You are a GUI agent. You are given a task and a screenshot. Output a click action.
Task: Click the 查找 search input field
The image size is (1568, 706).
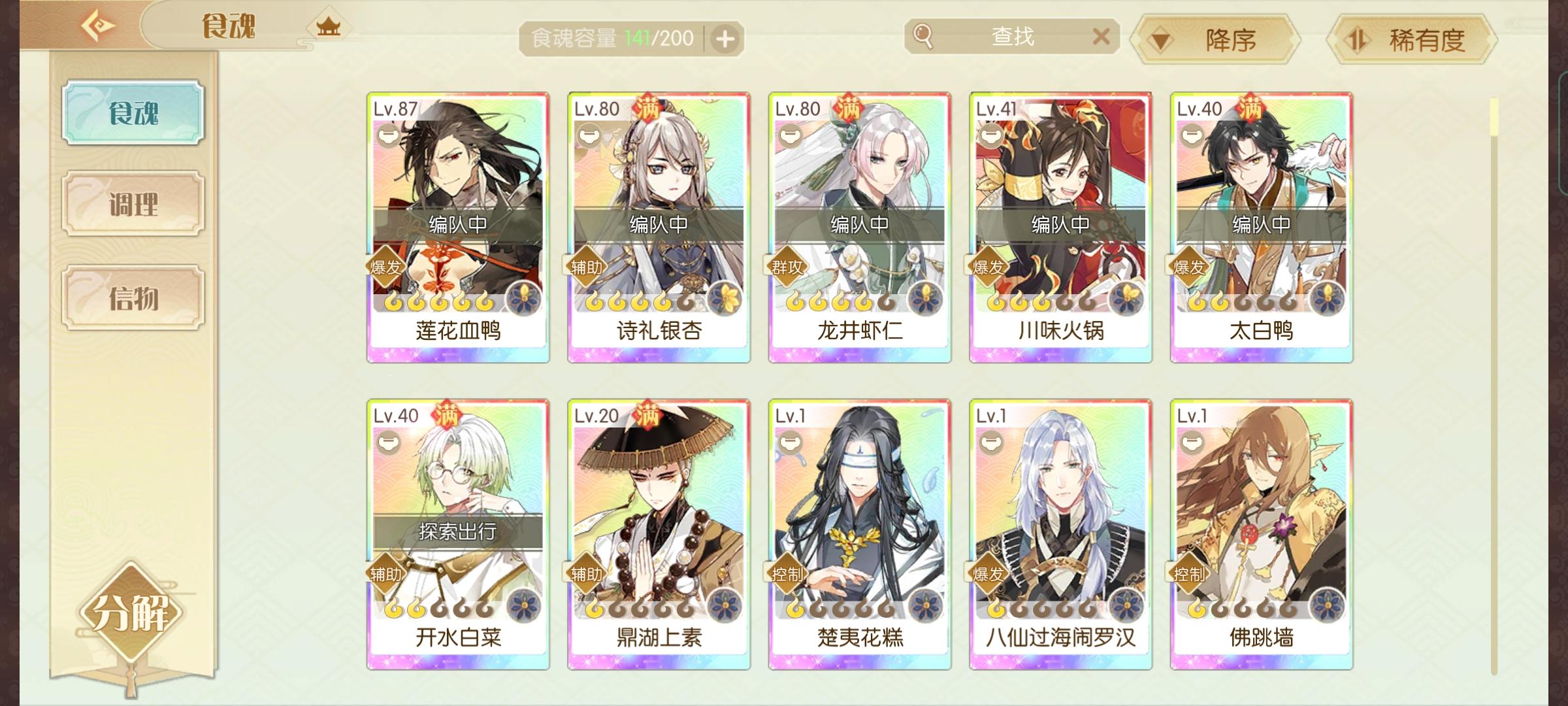[x=1012, y=37]
